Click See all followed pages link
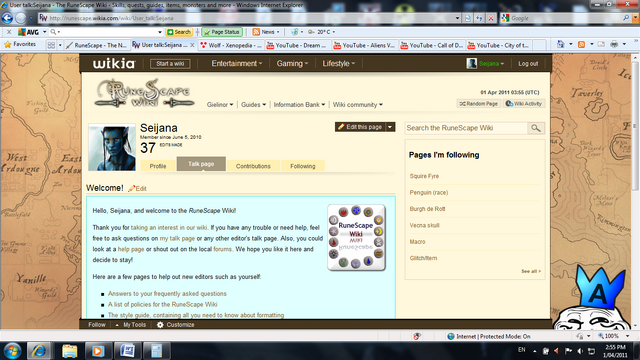Screen dimensions: 640x360 click(x=531, y=271)
